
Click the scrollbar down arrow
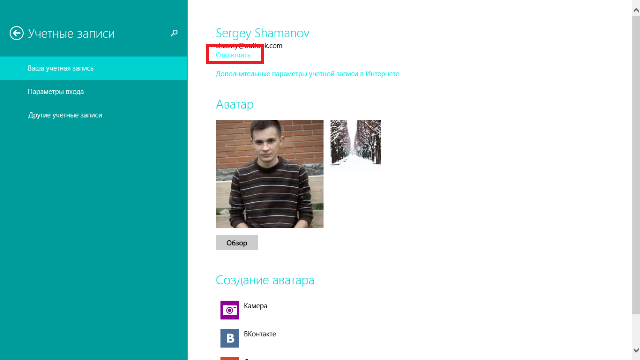pyautogui.click(x=636, y=350)
